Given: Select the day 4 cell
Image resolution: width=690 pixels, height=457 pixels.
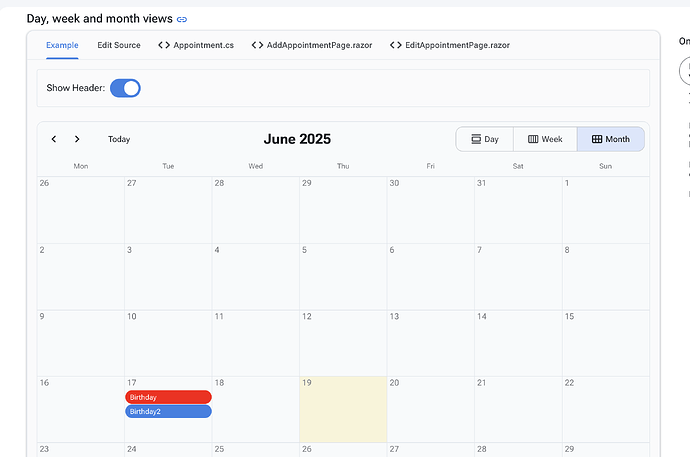Looking at the screenshot, I should tap(256, 277).
